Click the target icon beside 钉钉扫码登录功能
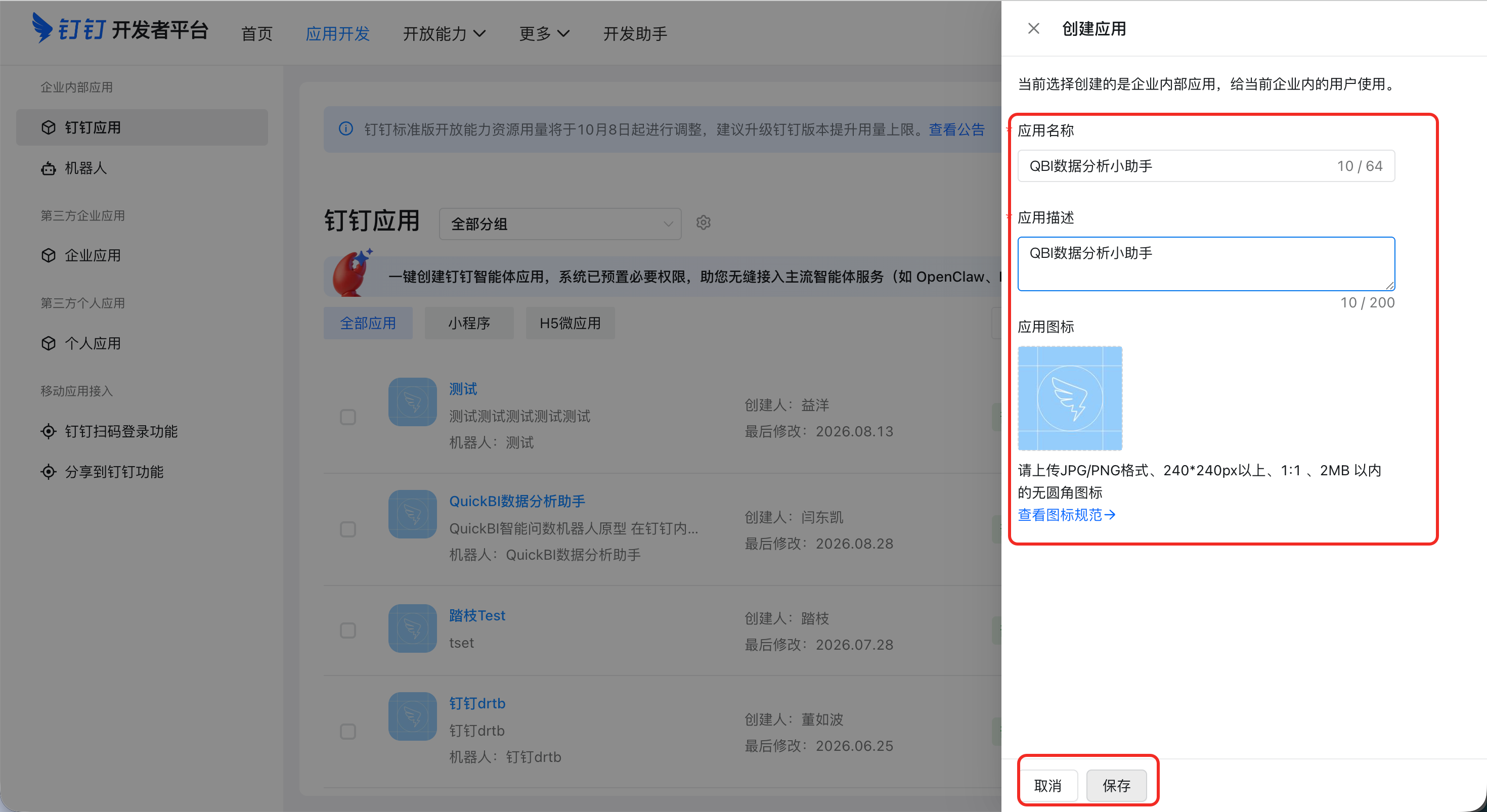This screenshot has height=812, width=1487. pyautogui.click(x=49, y=431)
